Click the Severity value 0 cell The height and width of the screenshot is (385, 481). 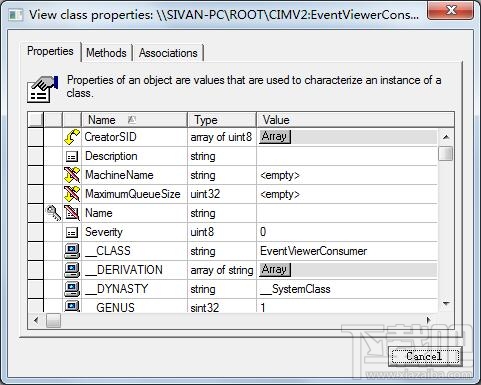point(347,232)
